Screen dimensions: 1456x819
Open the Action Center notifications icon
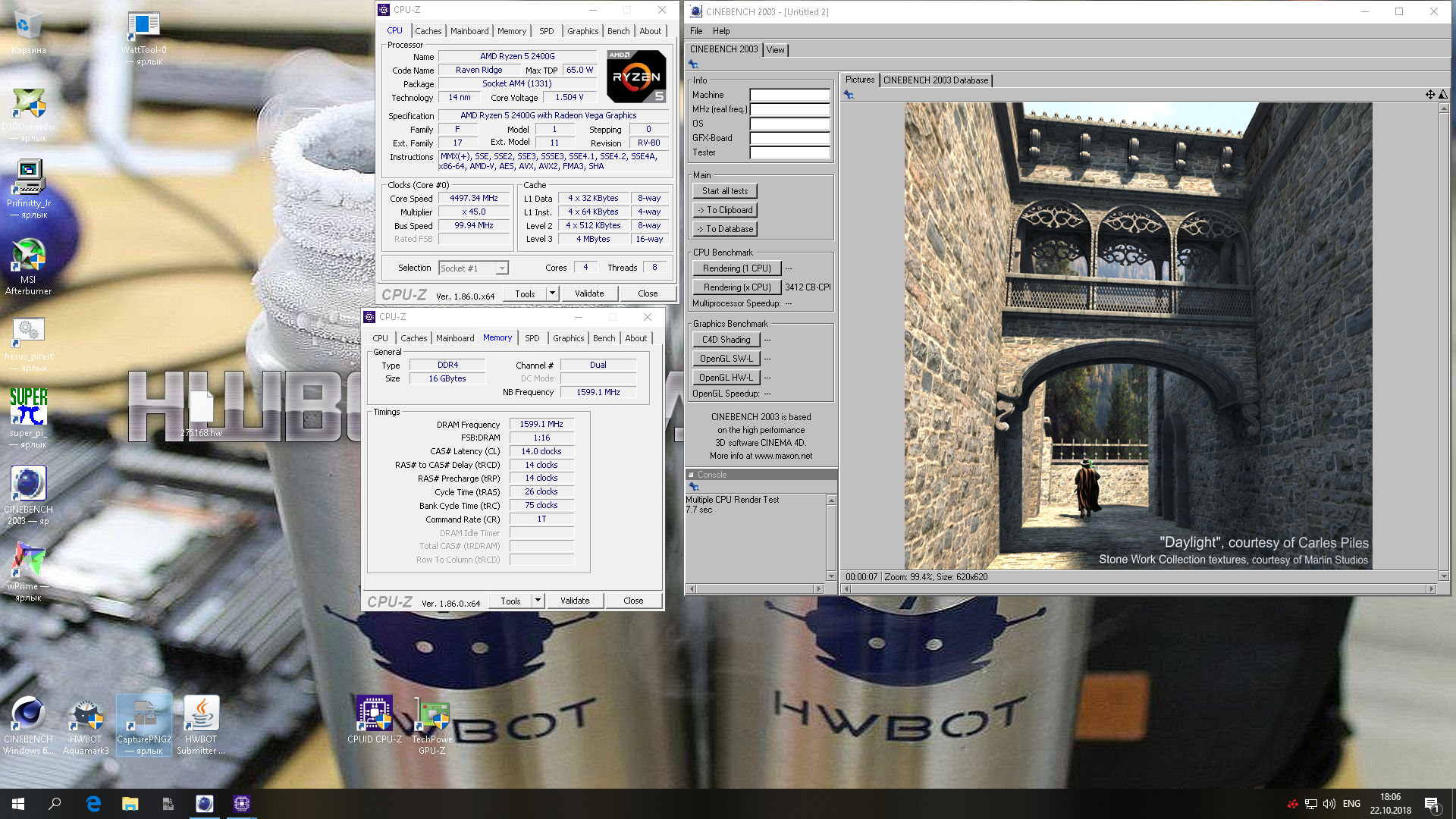[x=1432, y=804]
